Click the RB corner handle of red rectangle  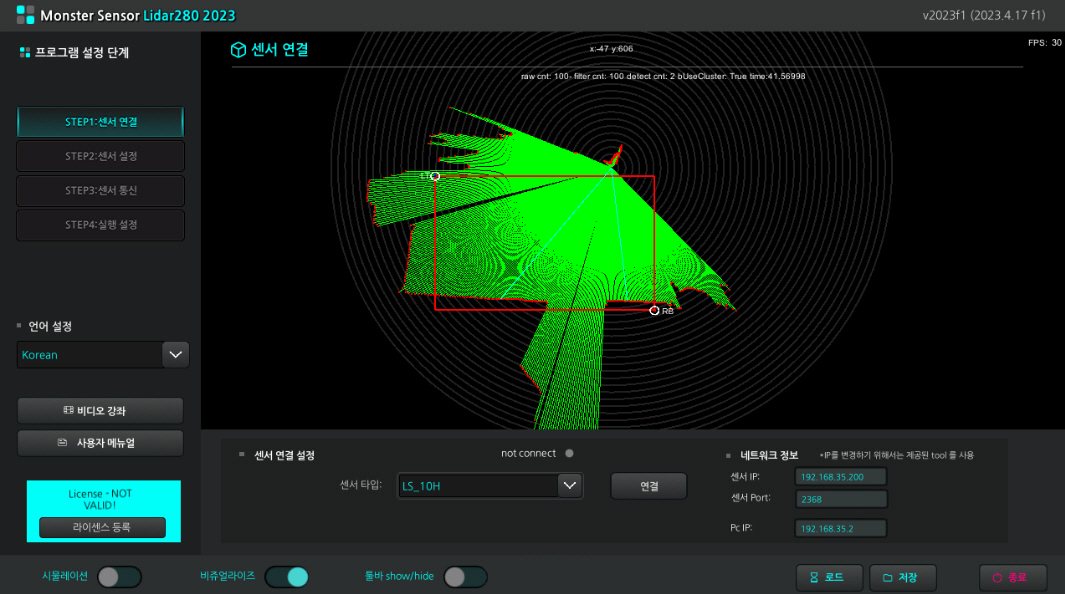[654, 310]
